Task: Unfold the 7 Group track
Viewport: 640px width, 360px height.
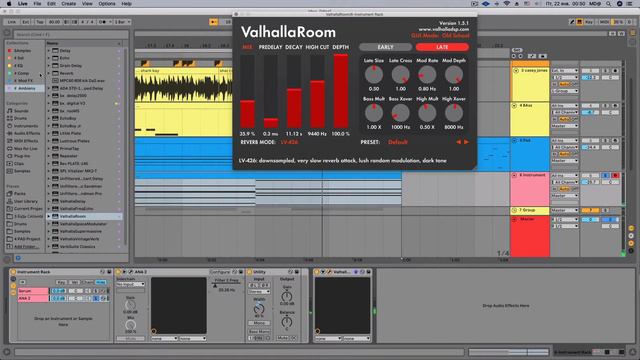Action: pyautogui.click(x=515, y=210)
